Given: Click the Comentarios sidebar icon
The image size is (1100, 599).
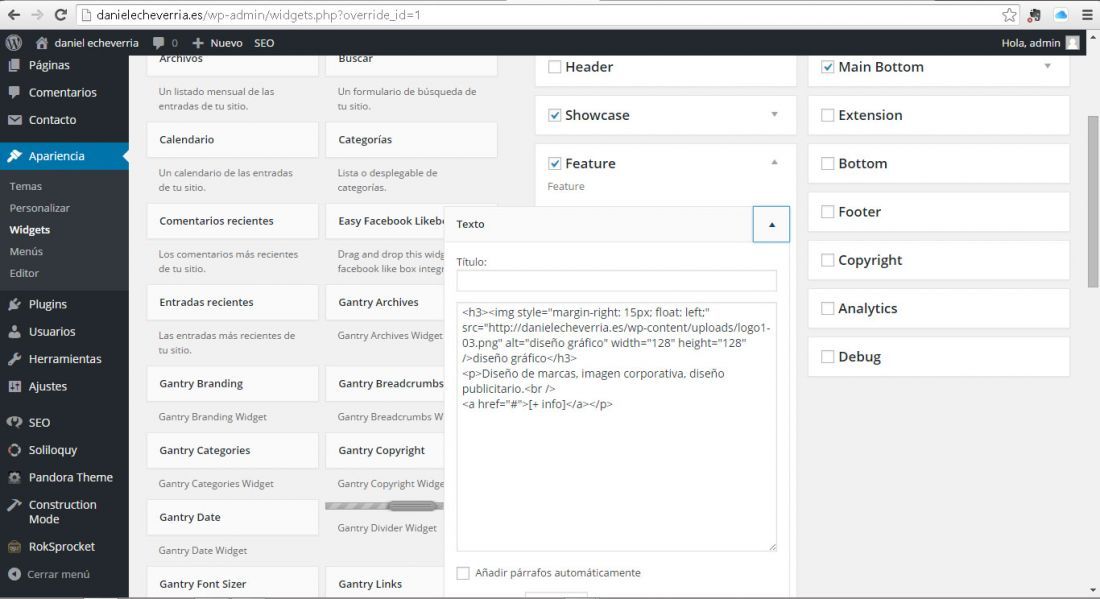Looking at the screenshot, I should coord(14,92).
